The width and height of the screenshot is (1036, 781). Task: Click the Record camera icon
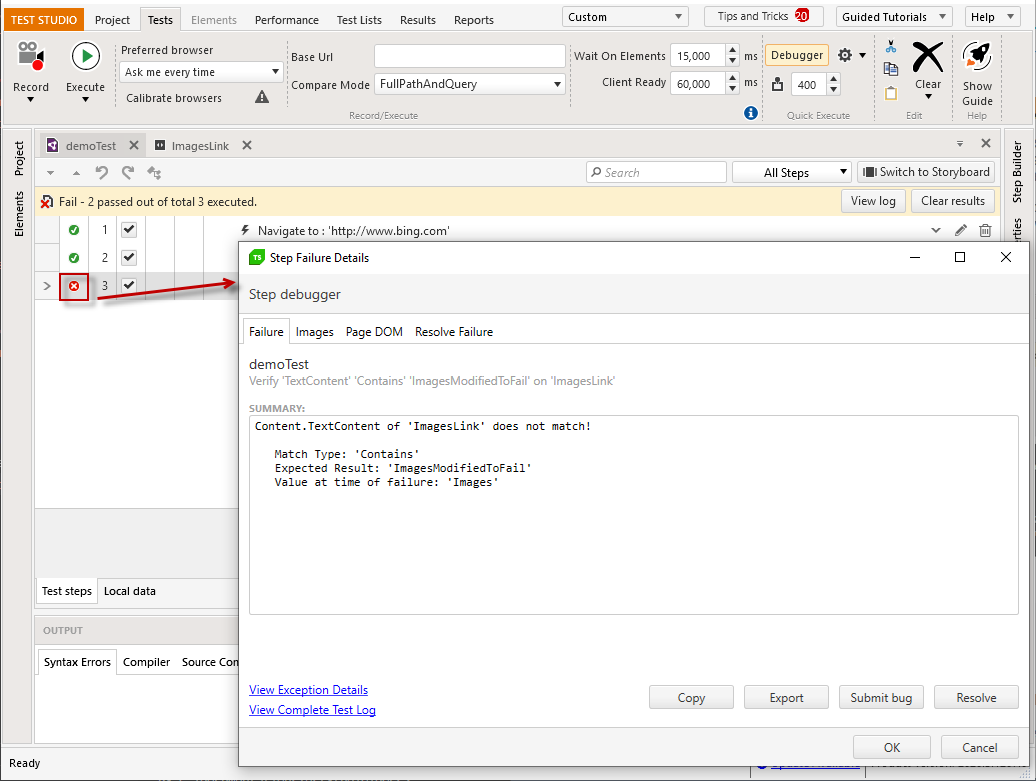click(x=30, y=58)
